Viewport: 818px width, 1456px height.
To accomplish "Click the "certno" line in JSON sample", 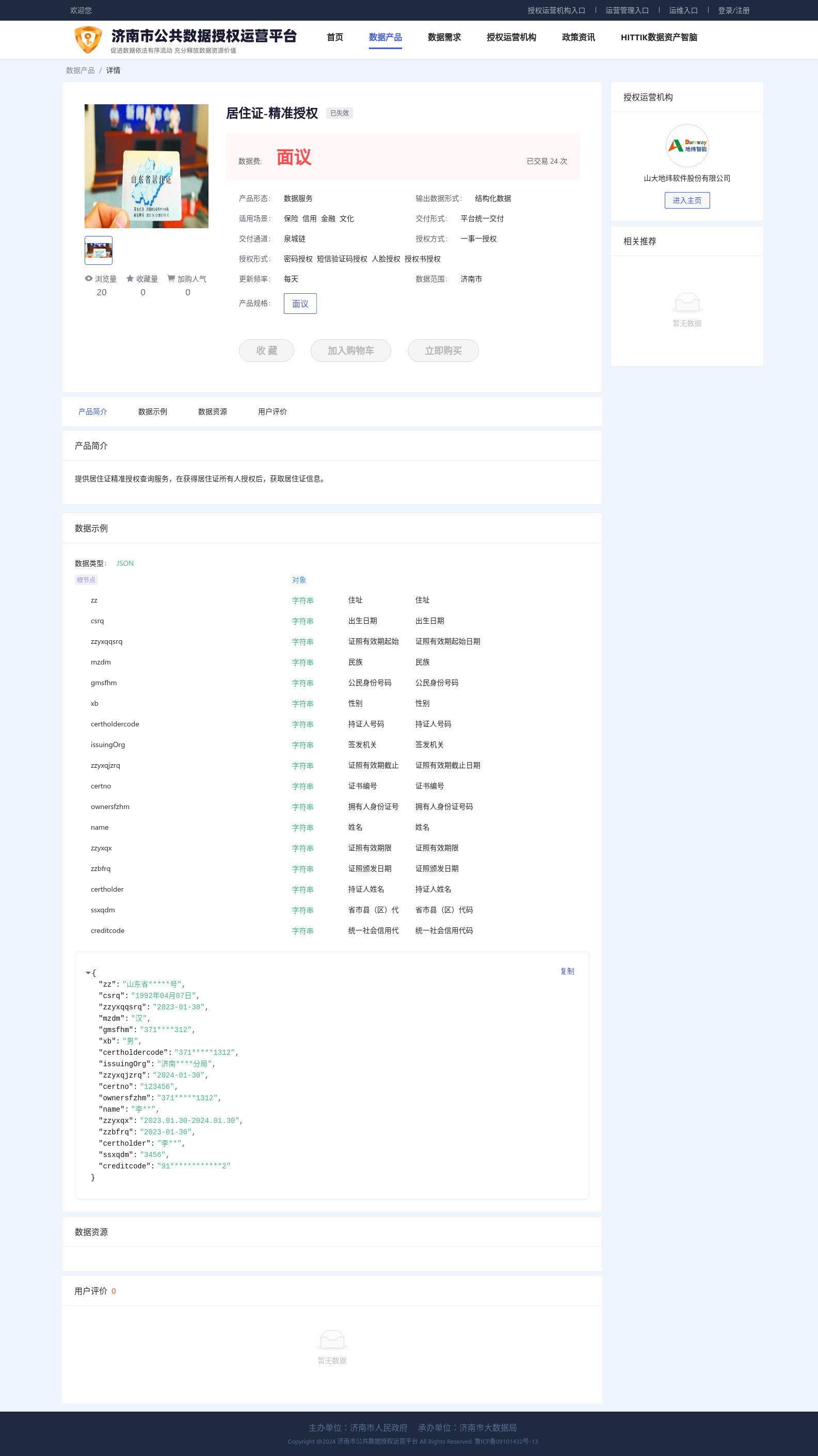I will (x=138, y=1086).
